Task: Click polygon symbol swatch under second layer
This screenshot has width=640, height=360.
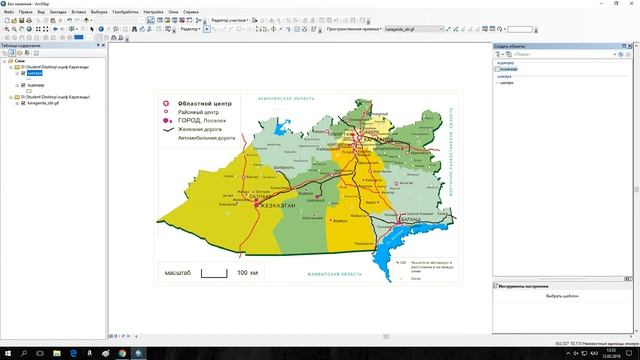Action: pos(29,91)
